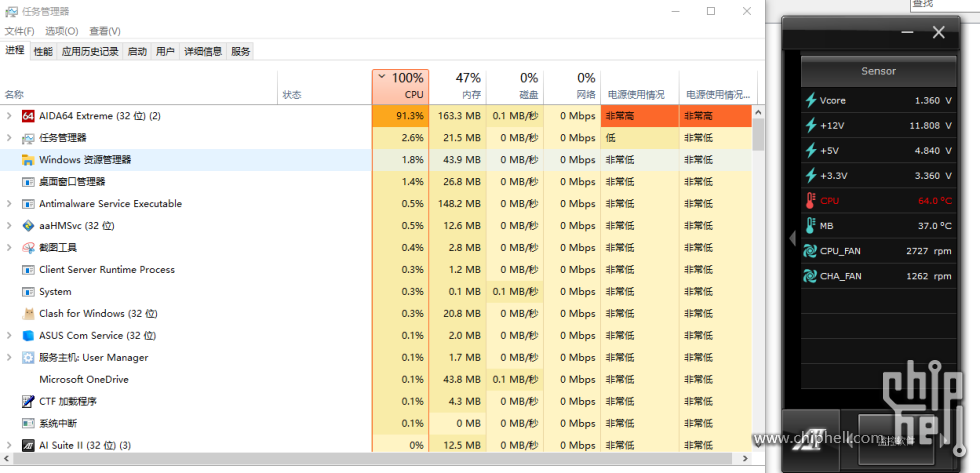The height and width of the screenshot is (473, 980).
Task: Click the 截图工具 scissors icon
Action: [x=28, y=248]
